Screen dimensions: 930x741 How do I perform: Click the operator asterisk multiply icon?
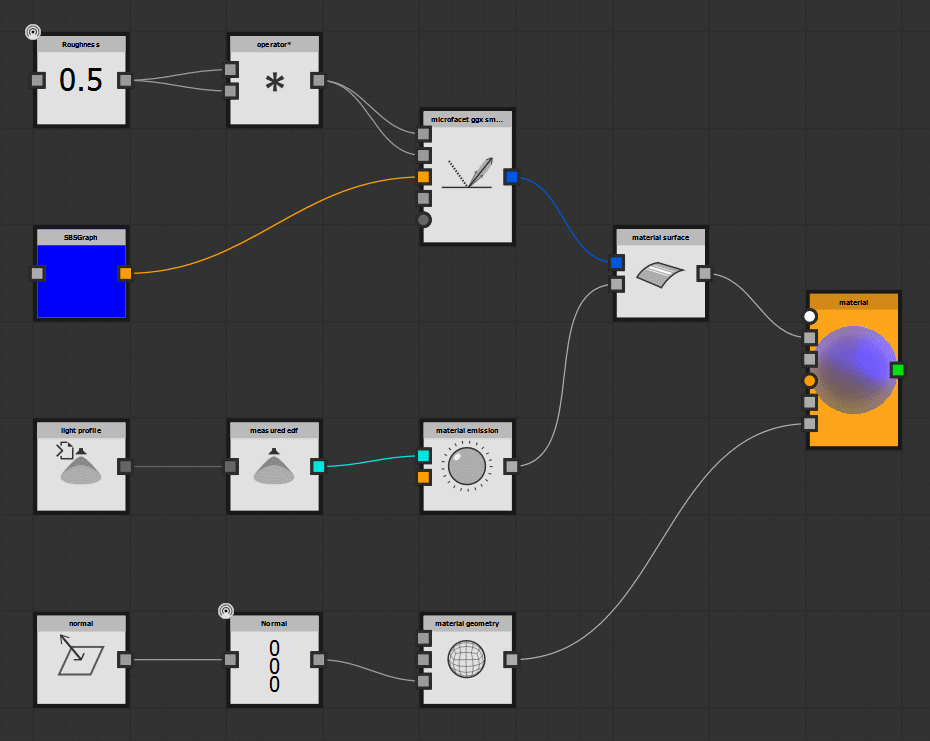click(273, 80)
